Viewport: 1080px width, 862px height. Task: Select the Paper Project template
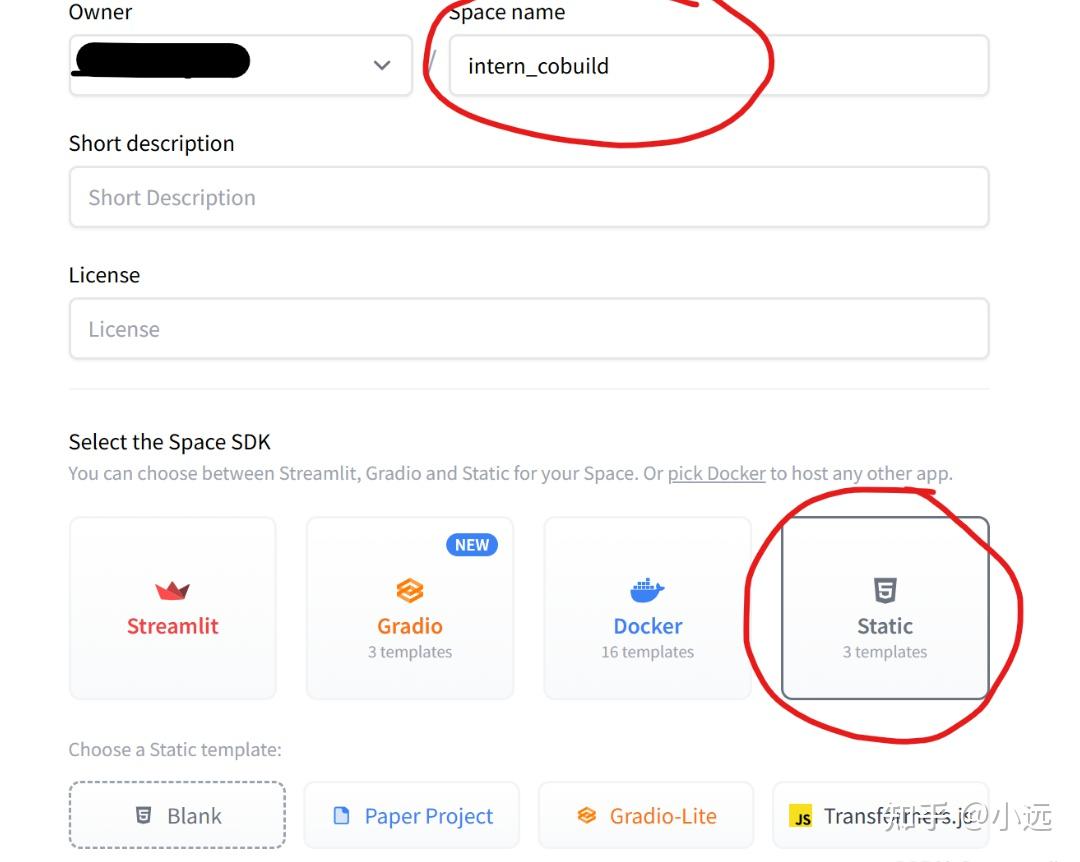411,815
